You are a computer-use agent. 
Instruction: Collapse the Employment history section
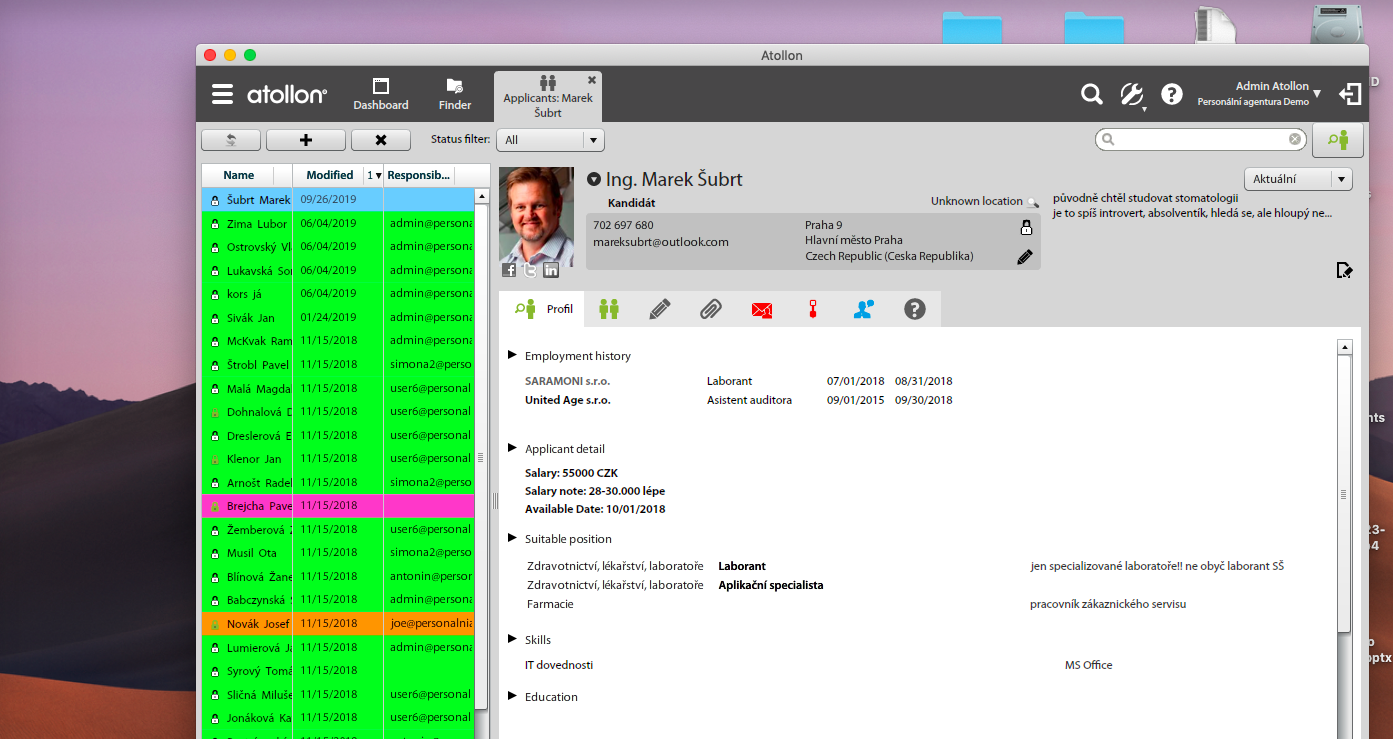point(513,356)
